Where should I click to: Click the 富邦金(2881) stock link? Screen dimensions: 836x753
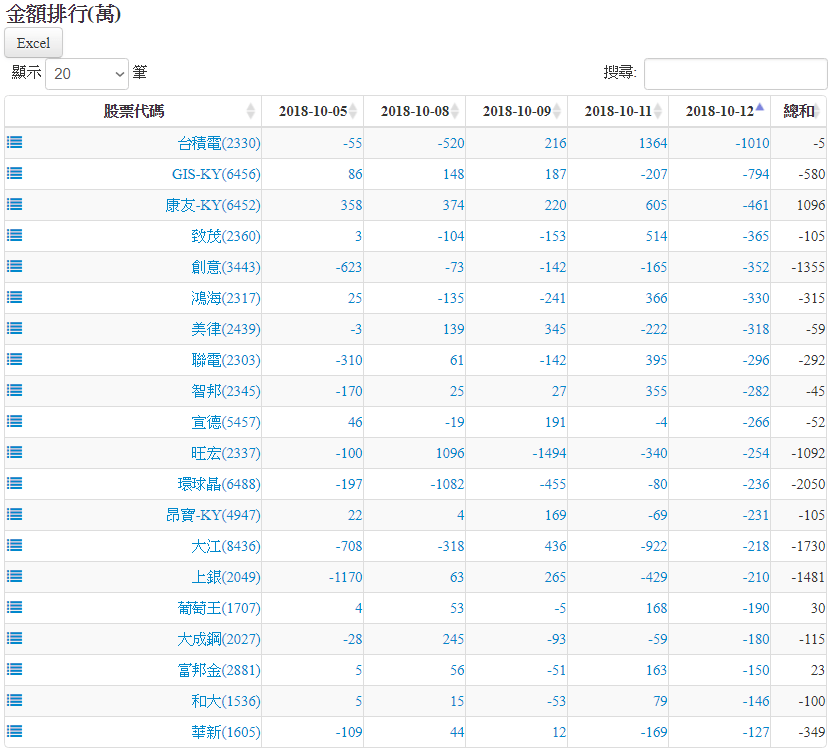(219, 670)
